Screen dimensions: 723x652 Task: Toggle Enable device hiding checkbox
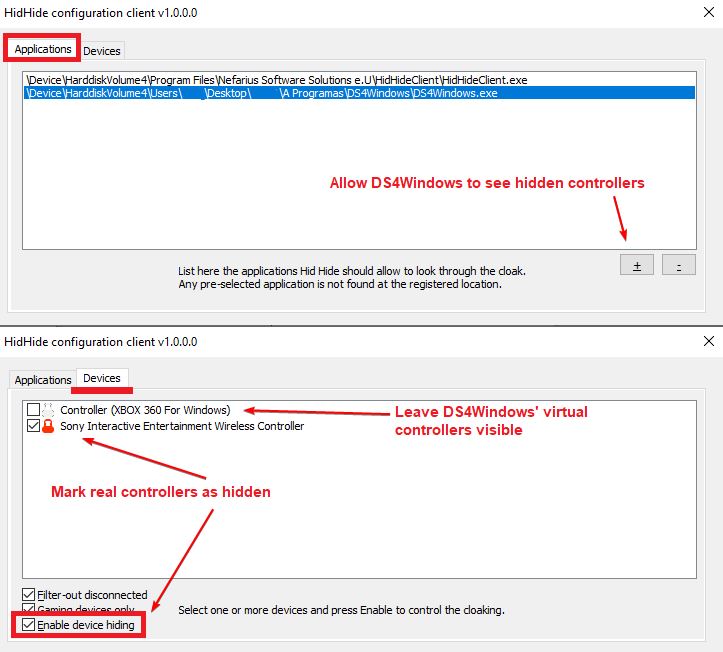(x=29, y=625)
